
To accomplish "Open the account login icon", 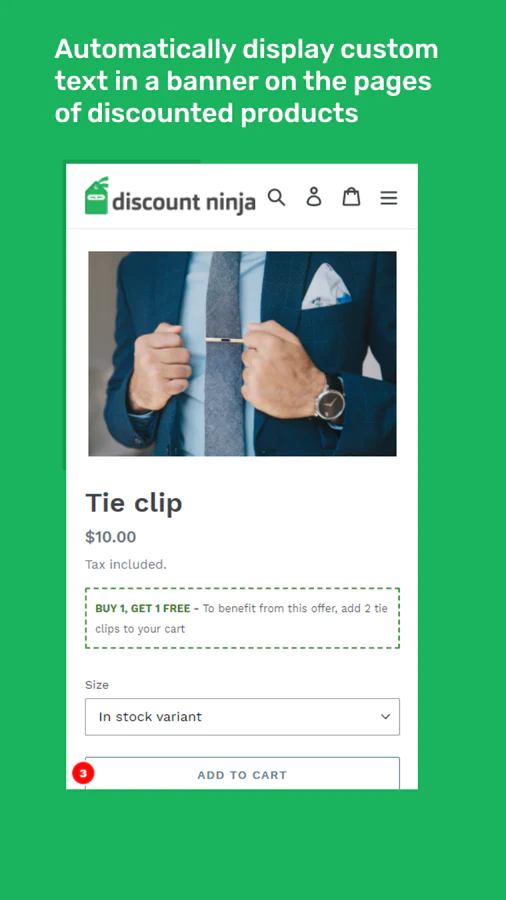I will click(x=314, y=196).
